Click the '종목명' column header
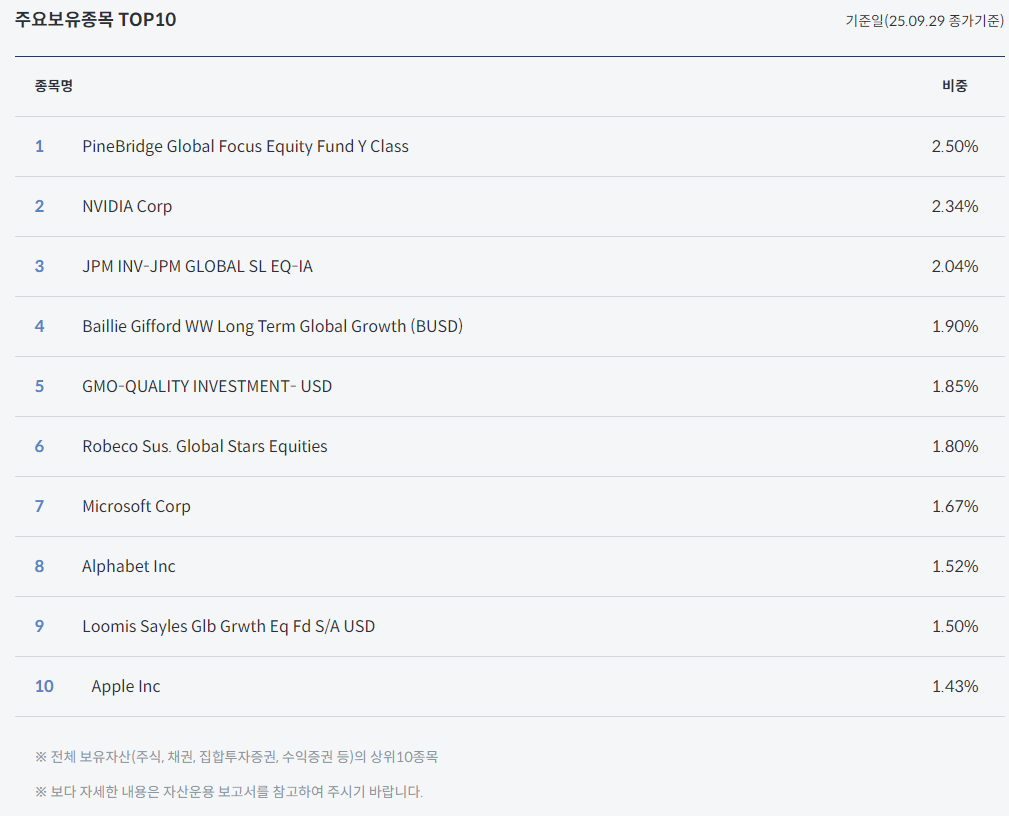The height and width of the screenshot is (816, 1009). 54,86
